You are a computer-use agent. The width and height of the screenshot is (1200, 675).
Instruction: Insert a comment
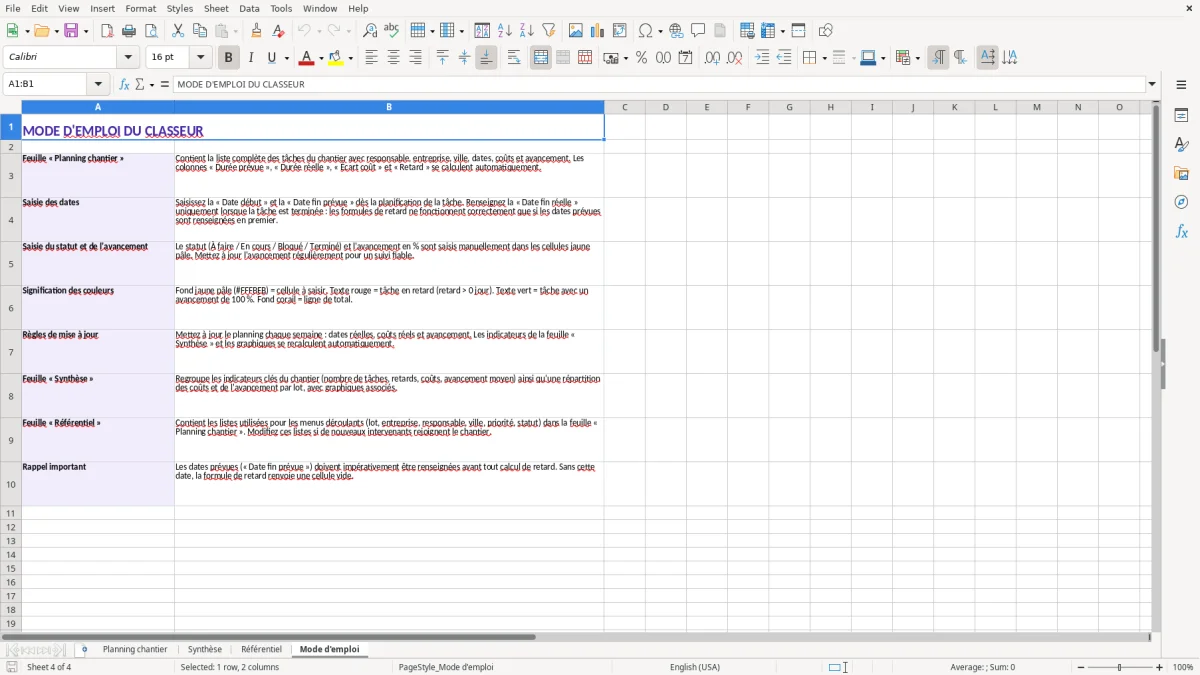pos(698,31)
